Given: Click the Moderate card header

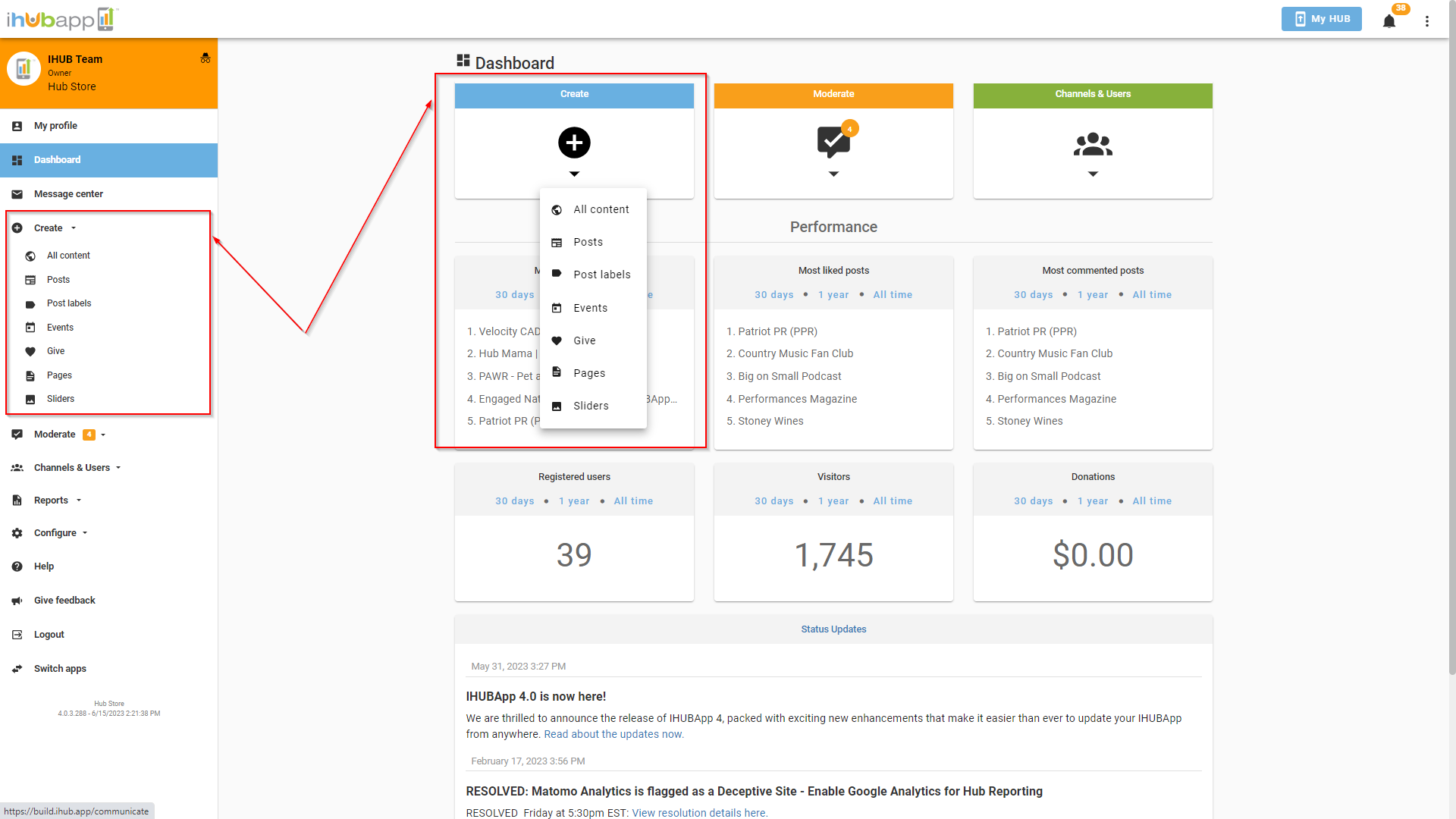Looking at the screenshot, I should 833,95.
